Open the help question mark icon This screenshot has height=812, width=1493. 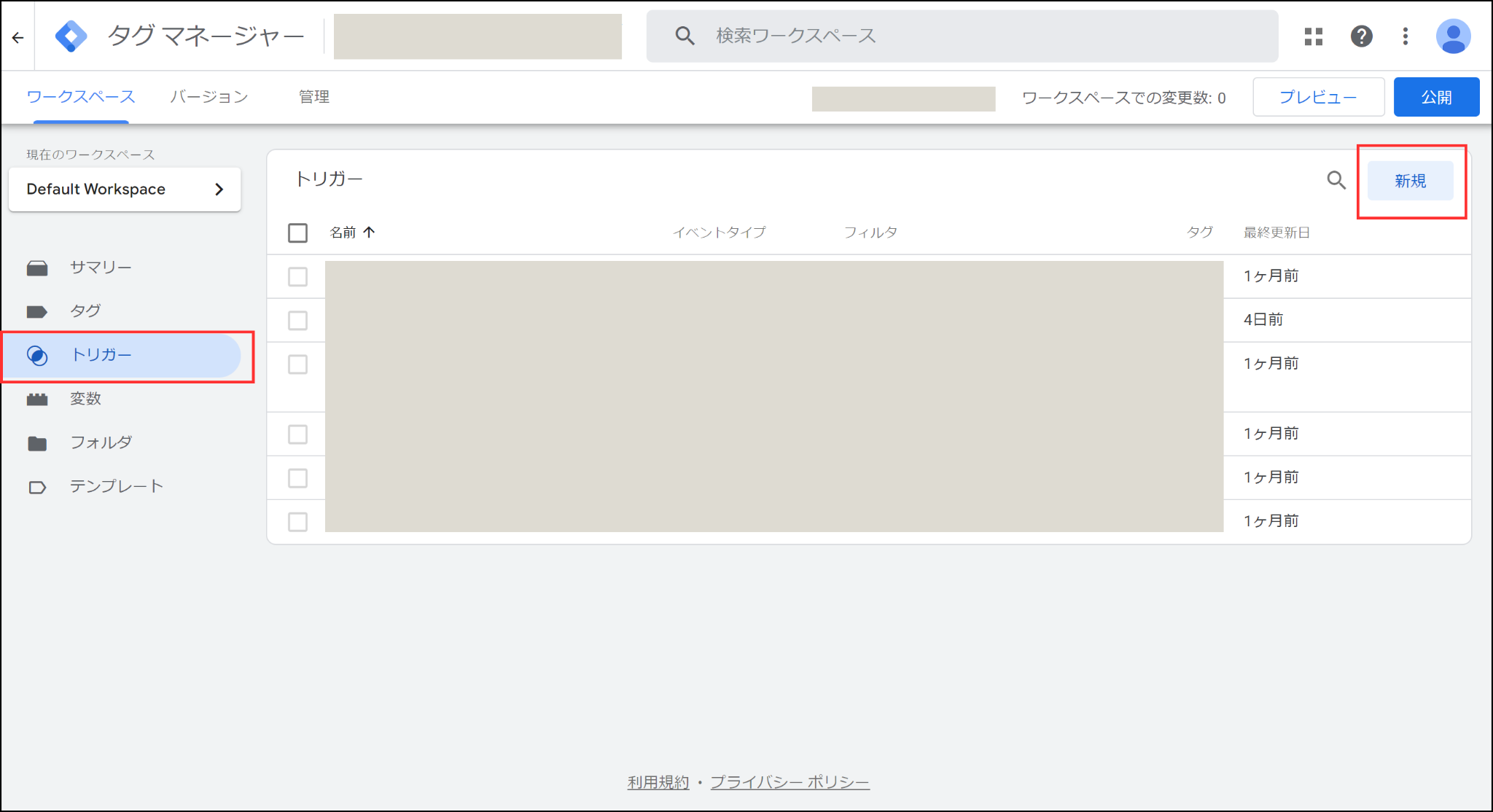[x=1361, y=36]
